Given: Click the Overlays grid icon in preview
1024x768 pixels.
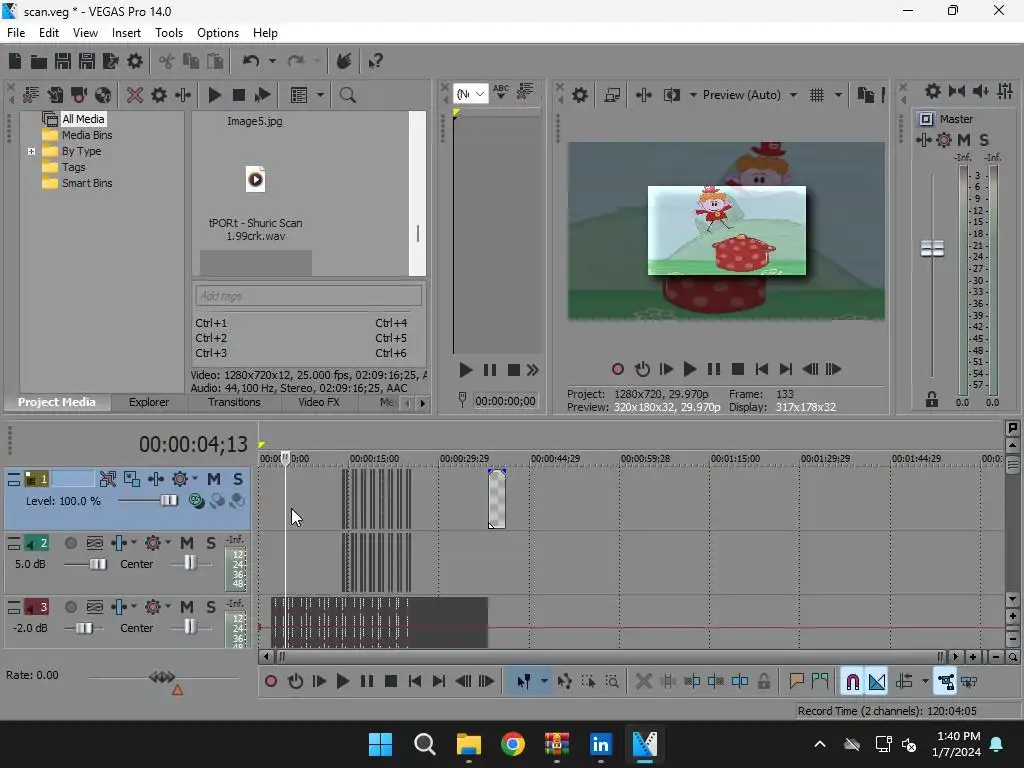Looking at the screenshot, I should (x=816, y=95).
